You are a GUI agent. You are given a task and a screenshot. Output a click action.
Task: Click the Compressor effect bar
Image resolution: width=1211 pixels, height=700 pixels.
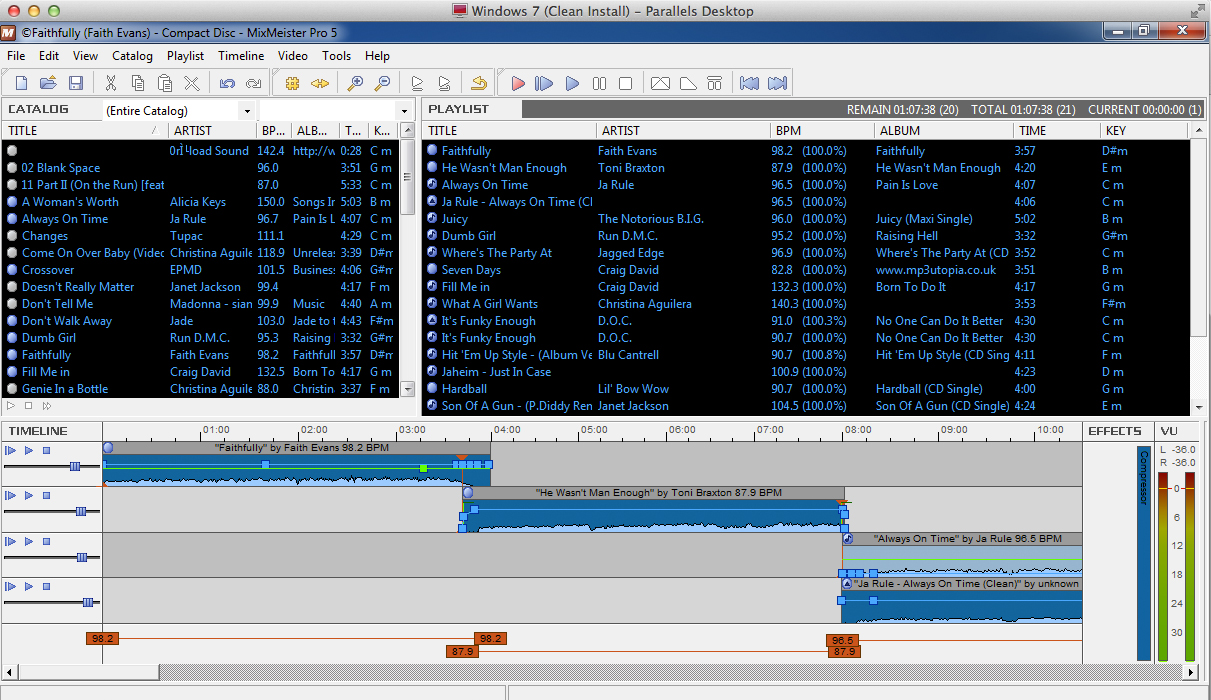(x=1143, y=553)
